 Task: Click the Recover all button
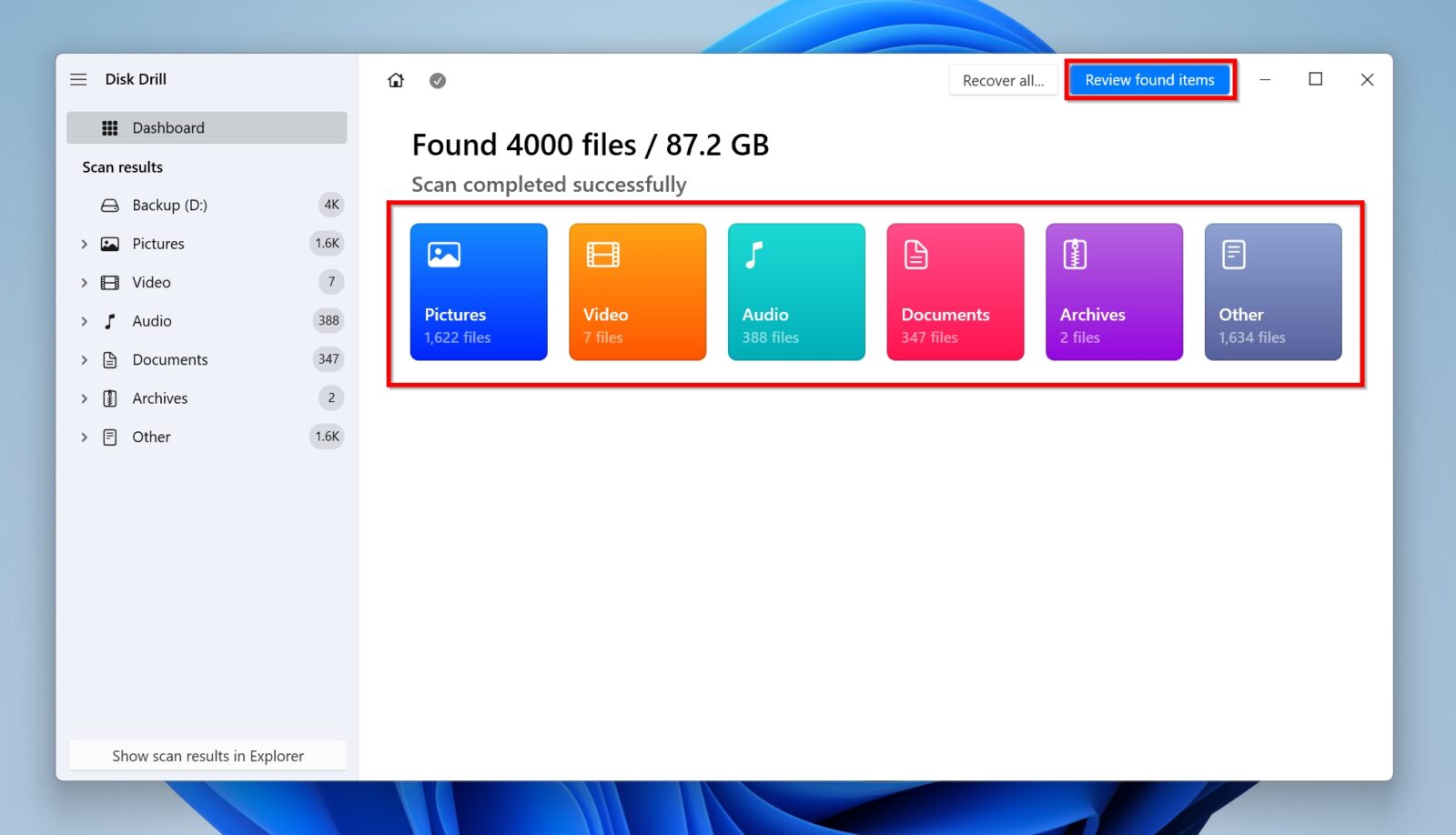(x=1003, y=80)
